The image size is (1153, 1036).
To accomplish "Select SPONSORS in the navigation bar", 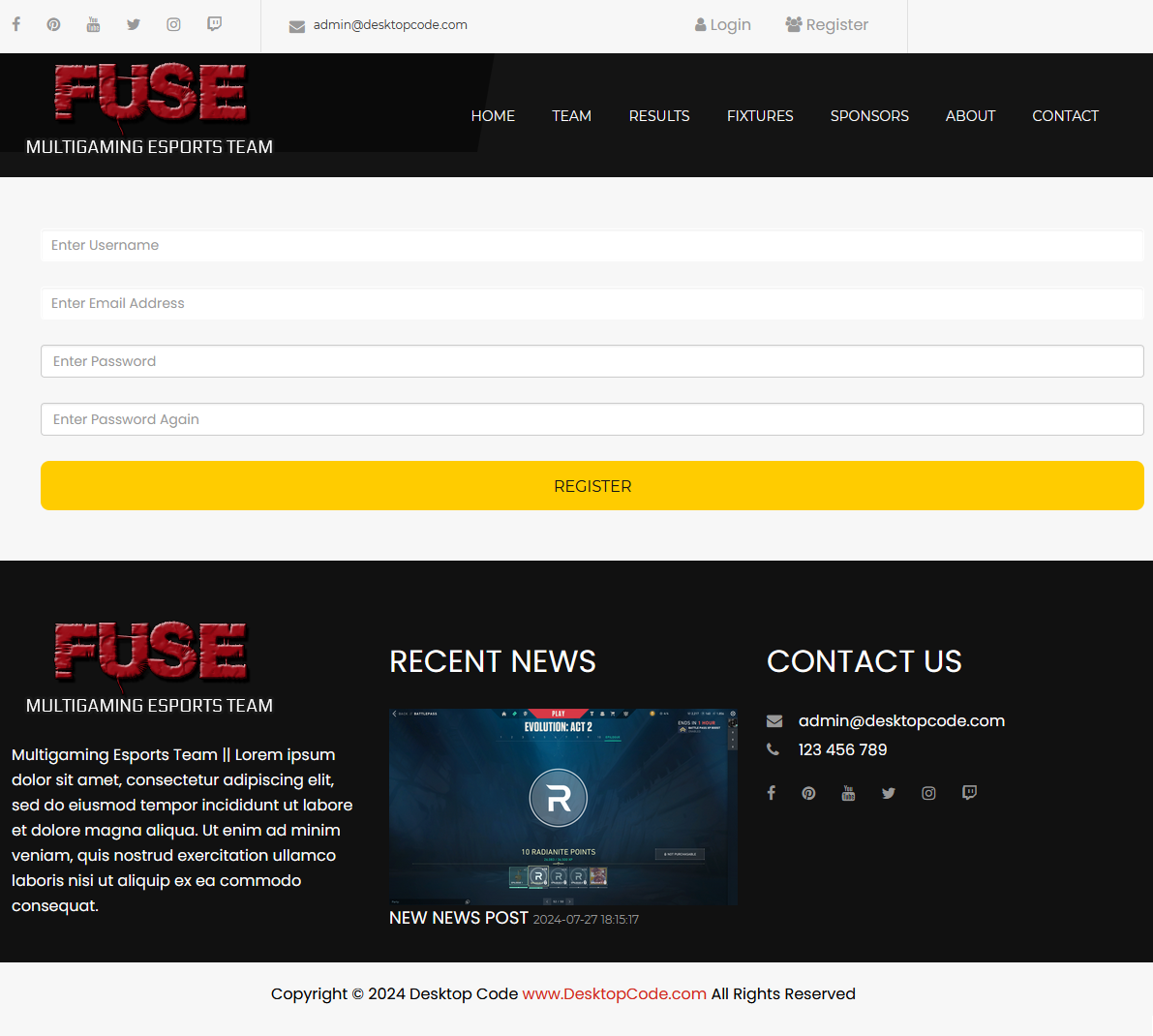I will [869, 116].
